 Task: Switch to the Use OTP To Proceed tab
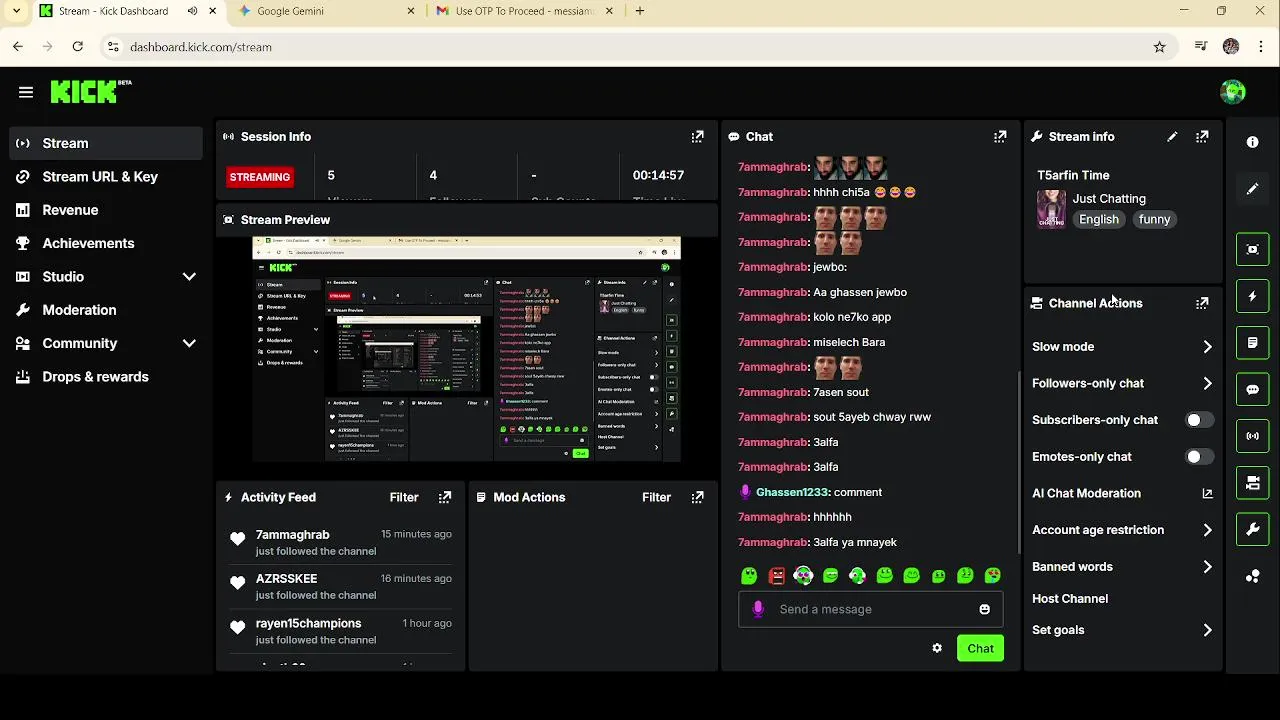pos(524,11)
